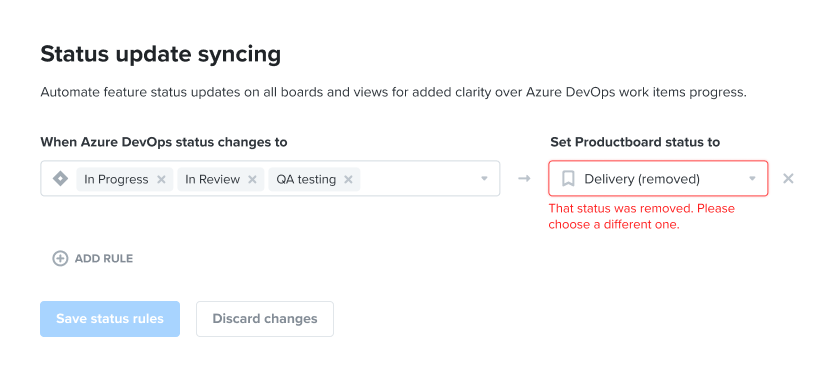
Task: Open the Delivery (removed) status dropdown
Action: pyautogui.click(x=658, y=179)
